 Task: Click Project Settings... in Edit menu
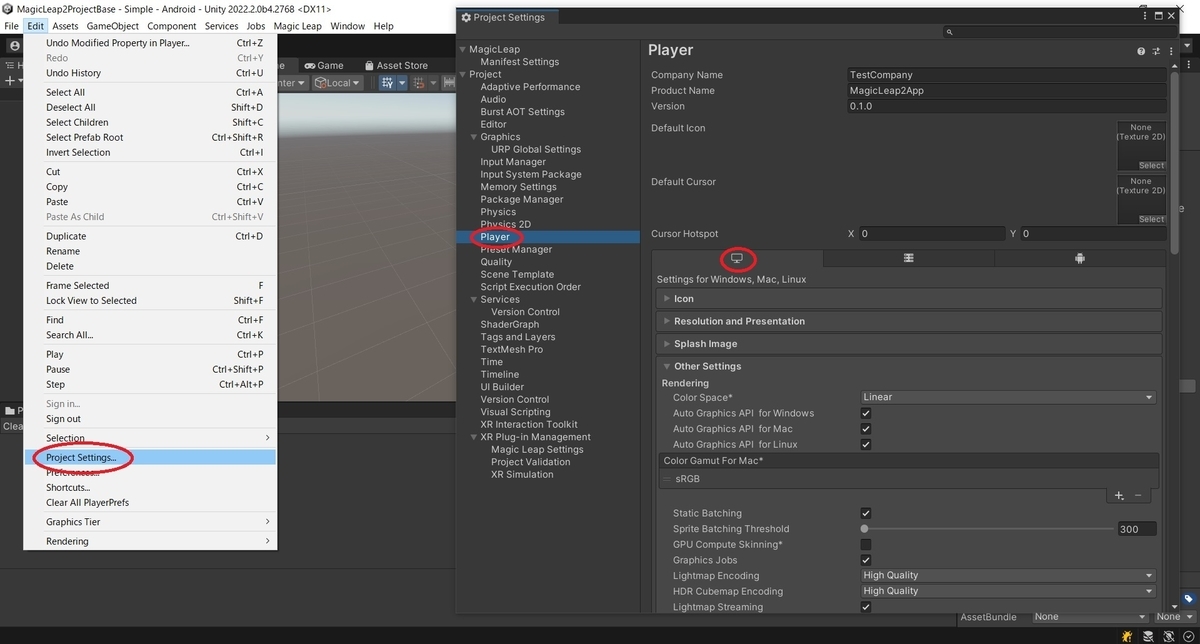point(150,457)
